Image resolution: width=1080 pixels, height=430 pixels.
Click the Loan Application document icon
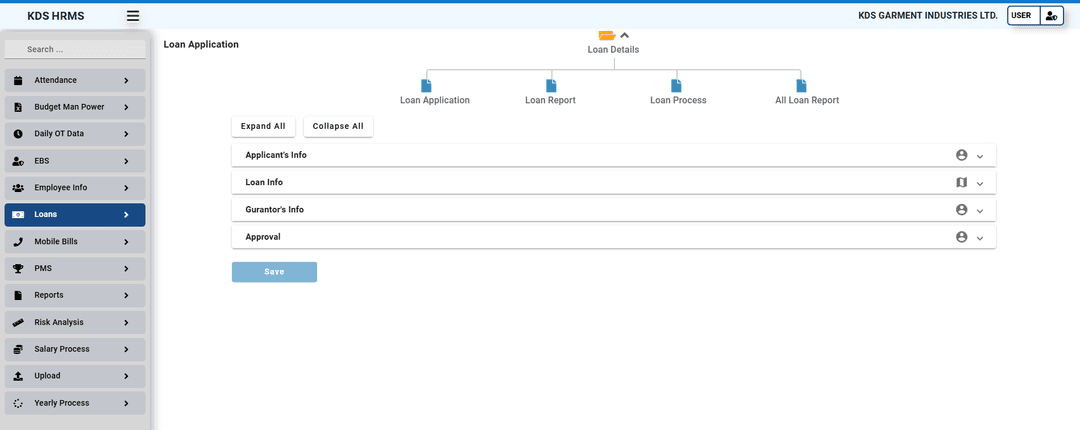tap(426, 86)
